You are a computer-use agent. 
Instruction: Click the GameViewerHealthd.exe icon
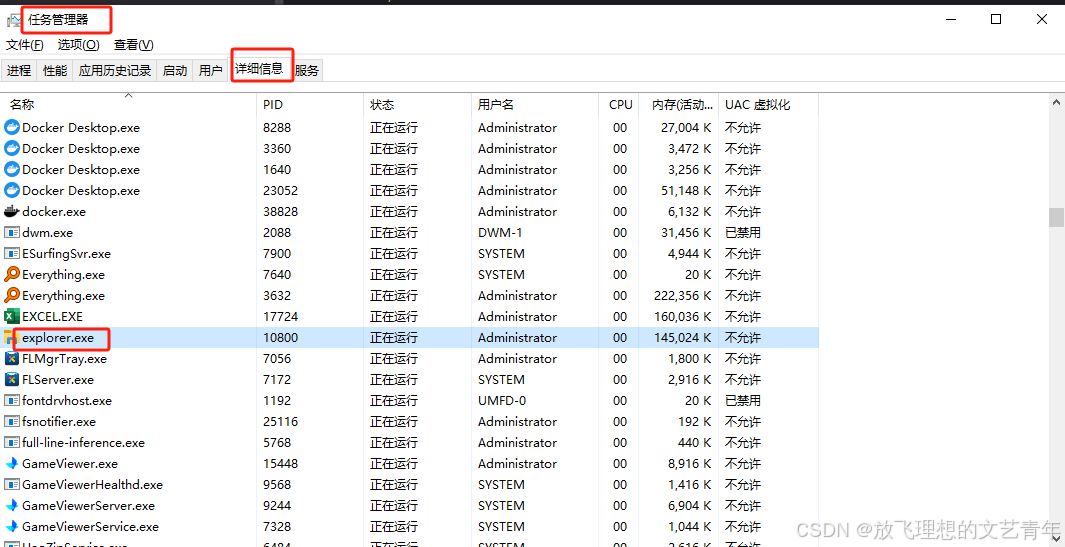tap(12, 484)
